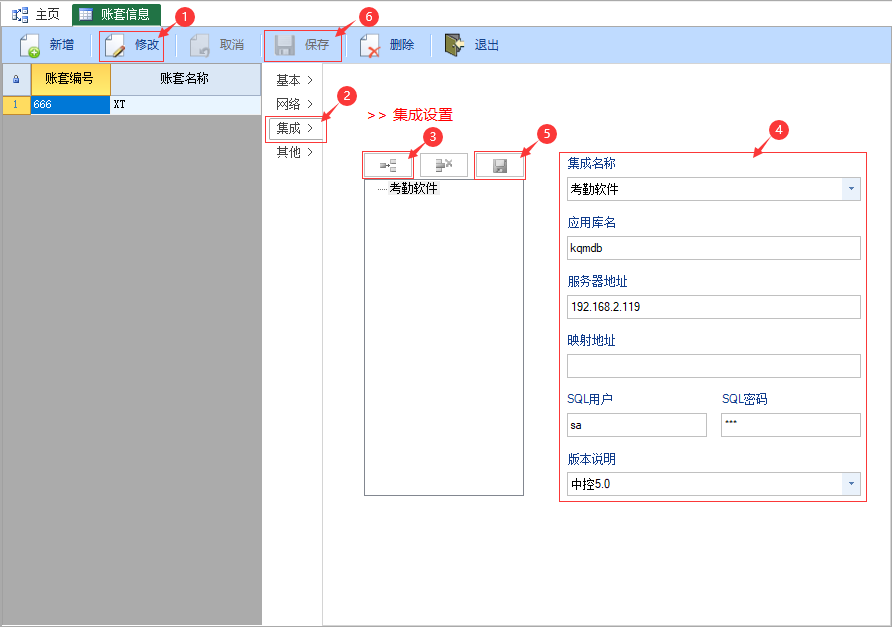Click the 取消 (Cancel) toolbar button
This screenshot has height=627, width=892.
217,45
